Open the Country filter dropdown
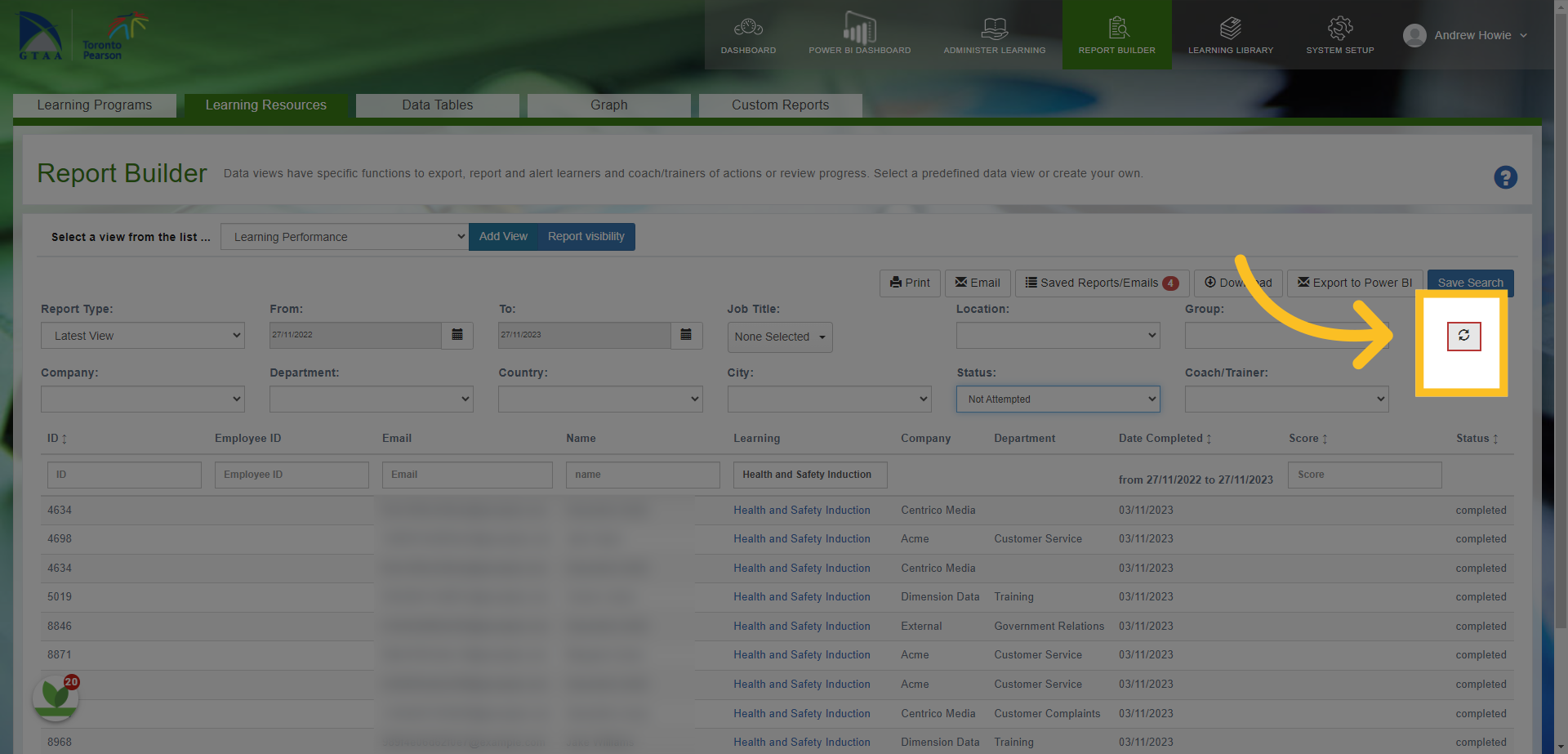This screenshot has width=1568, height=754. point(600,399)
